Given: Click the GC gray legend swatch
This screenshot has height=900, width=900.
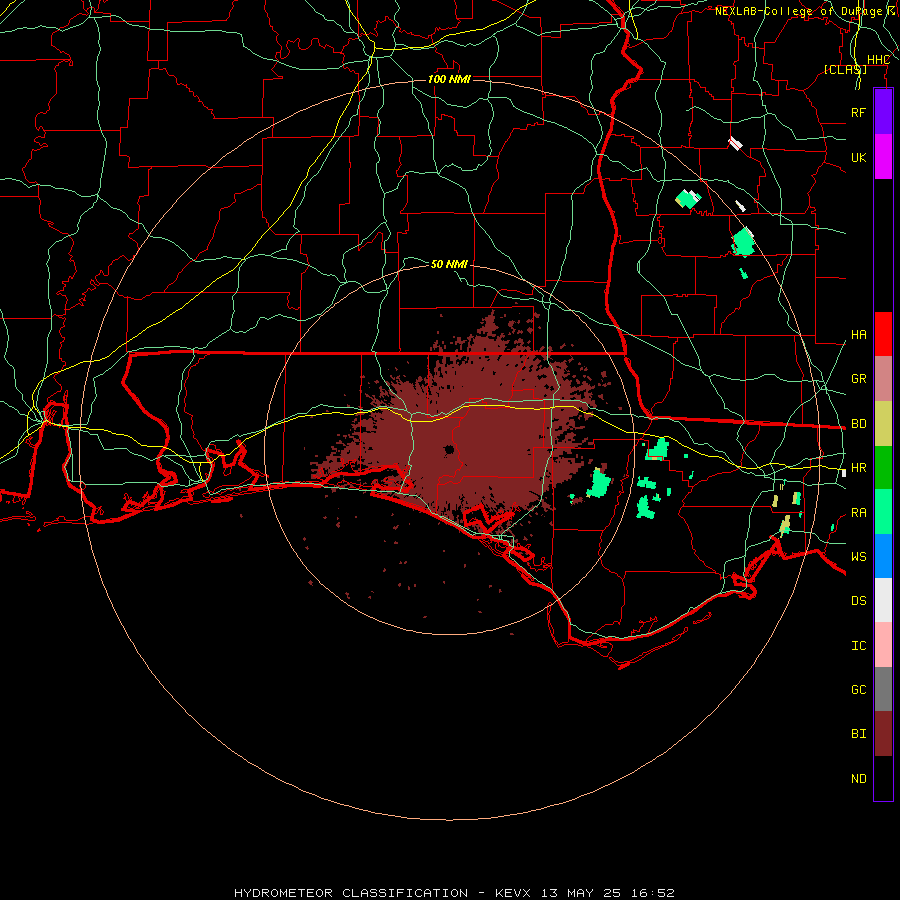Looking at the screenshot, I should click(x=883, y=689).
